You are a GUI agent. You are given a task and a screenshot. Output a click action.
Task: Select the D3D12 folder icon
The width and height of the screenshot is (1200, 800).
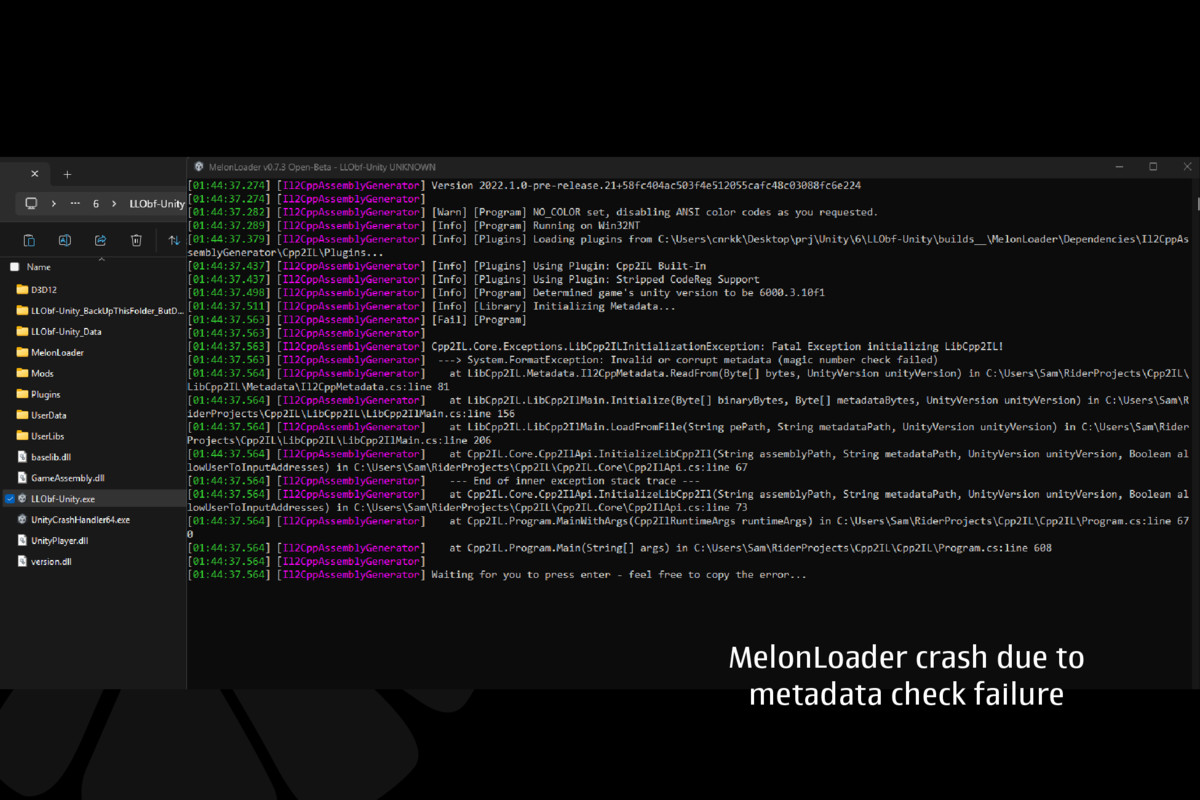click(x=22, y=289)
